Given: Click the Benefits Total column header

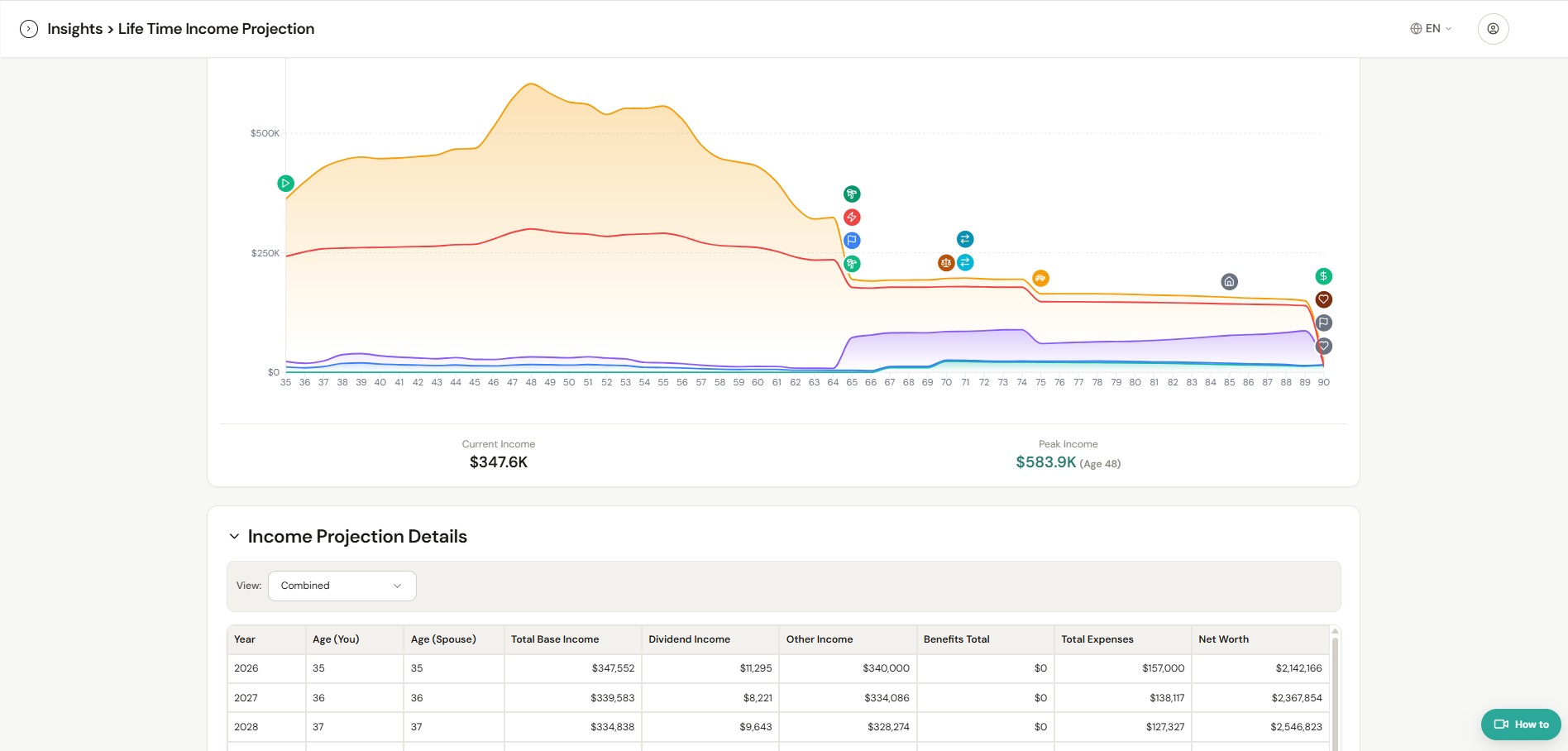Looking at the screenshot, I should point(986,639).
